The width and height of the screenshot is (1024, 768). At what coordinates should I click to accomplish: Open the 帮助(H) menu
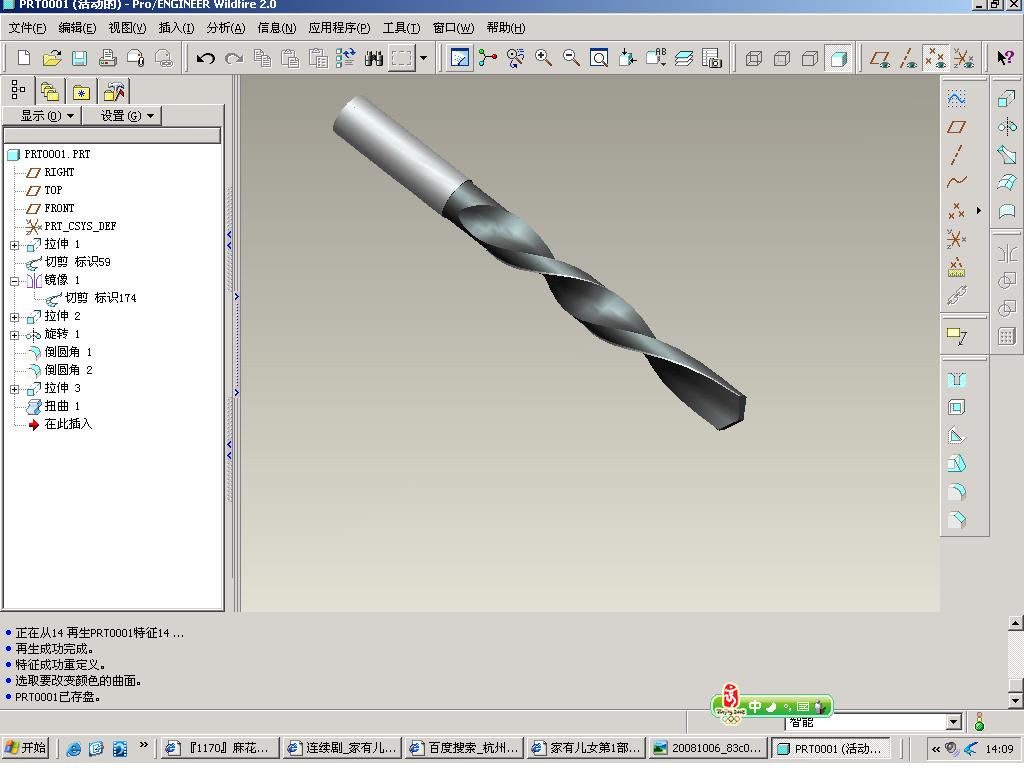tap(506, 28)
